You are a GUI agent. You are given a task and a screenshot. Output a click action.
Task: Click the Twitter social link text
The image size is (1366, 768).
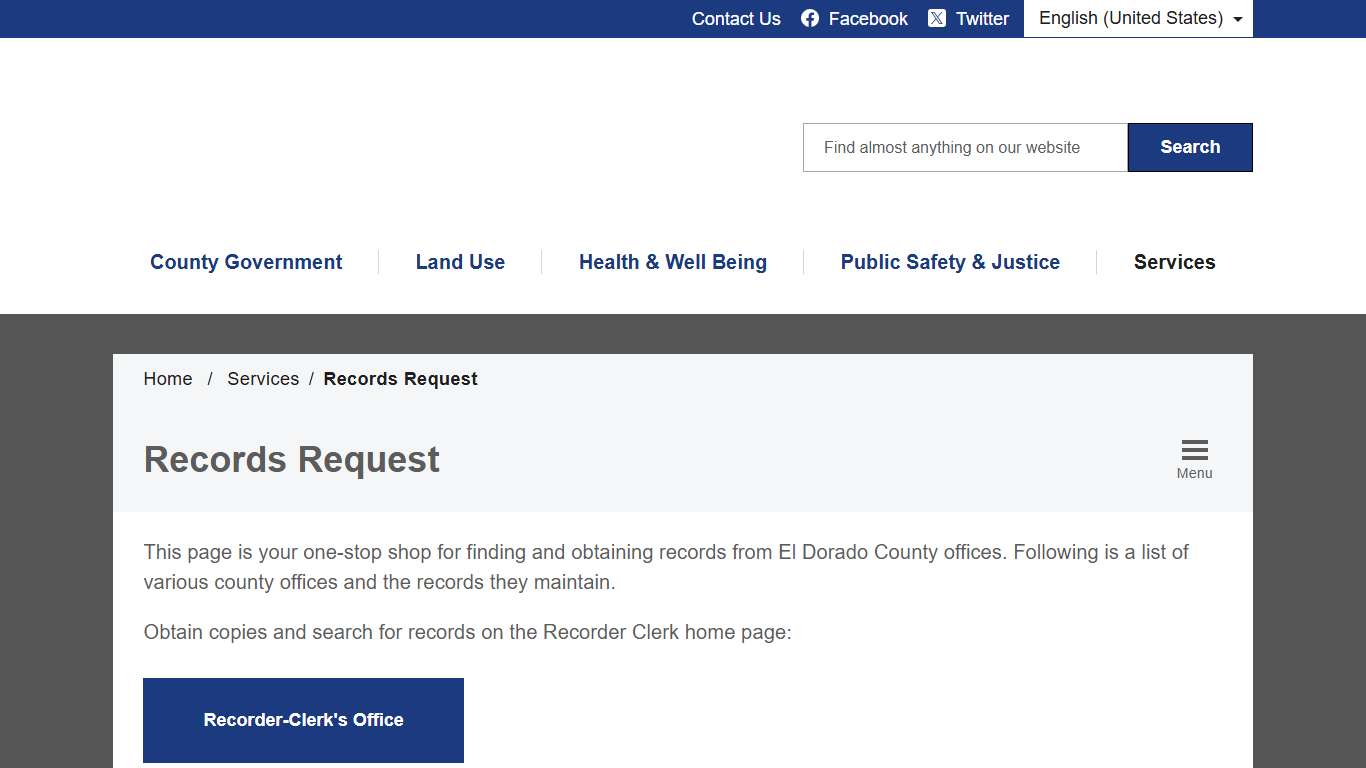[981, 18]
